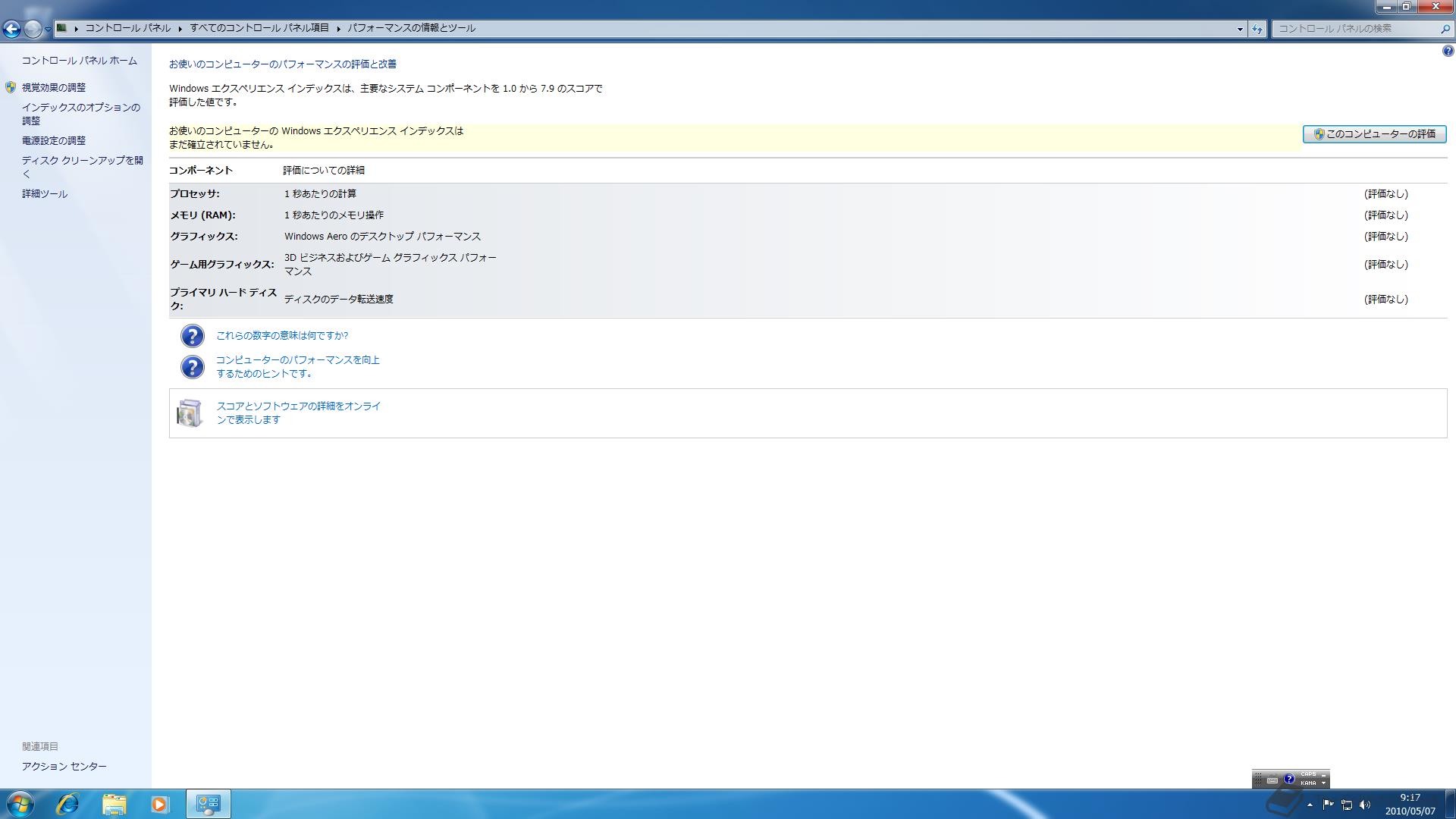Click the language bar grip handle

pyautogui.click(x=1258, y=780)
